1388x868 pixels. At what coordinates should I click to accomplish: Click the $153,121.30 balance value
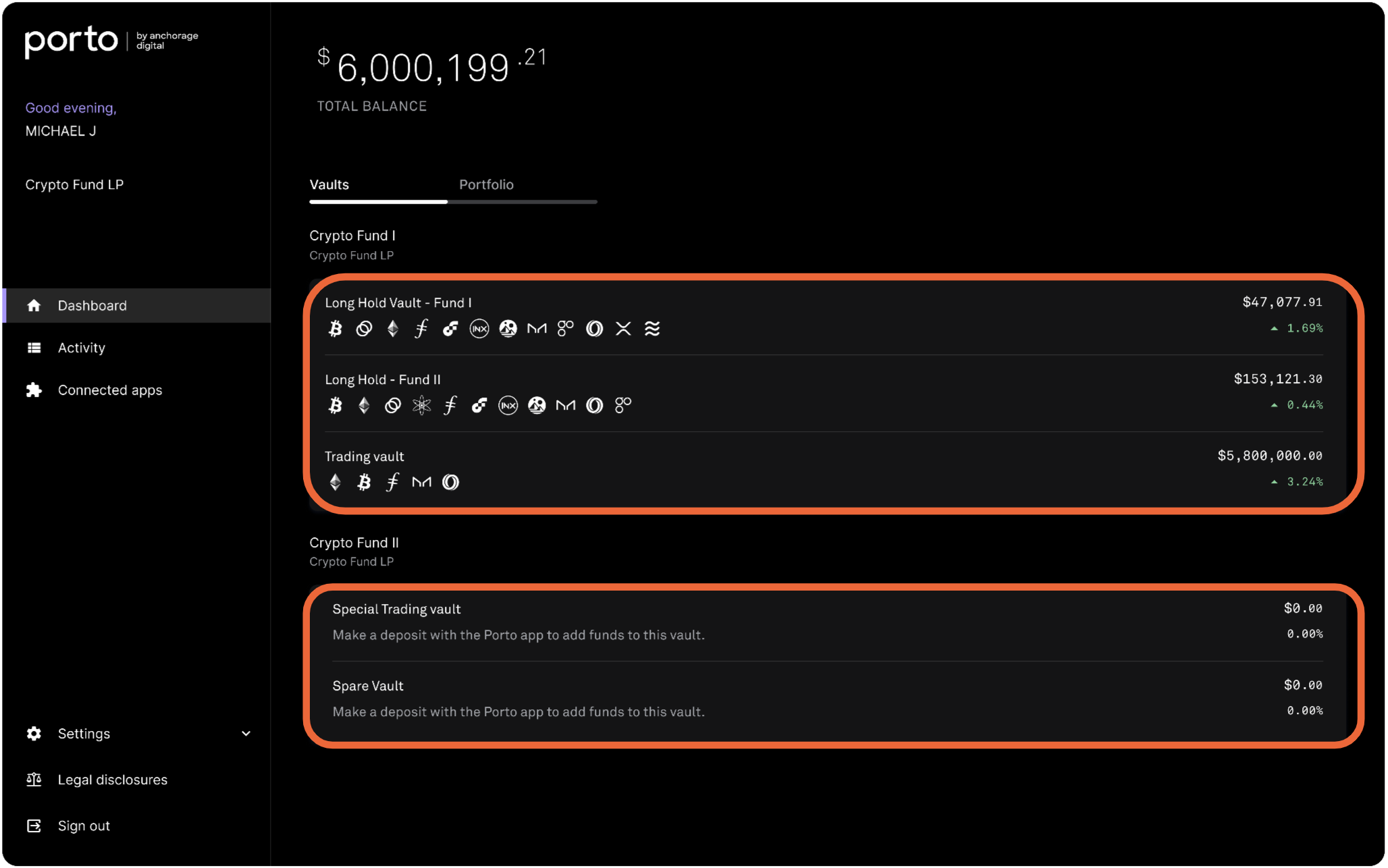[1279, 379]
